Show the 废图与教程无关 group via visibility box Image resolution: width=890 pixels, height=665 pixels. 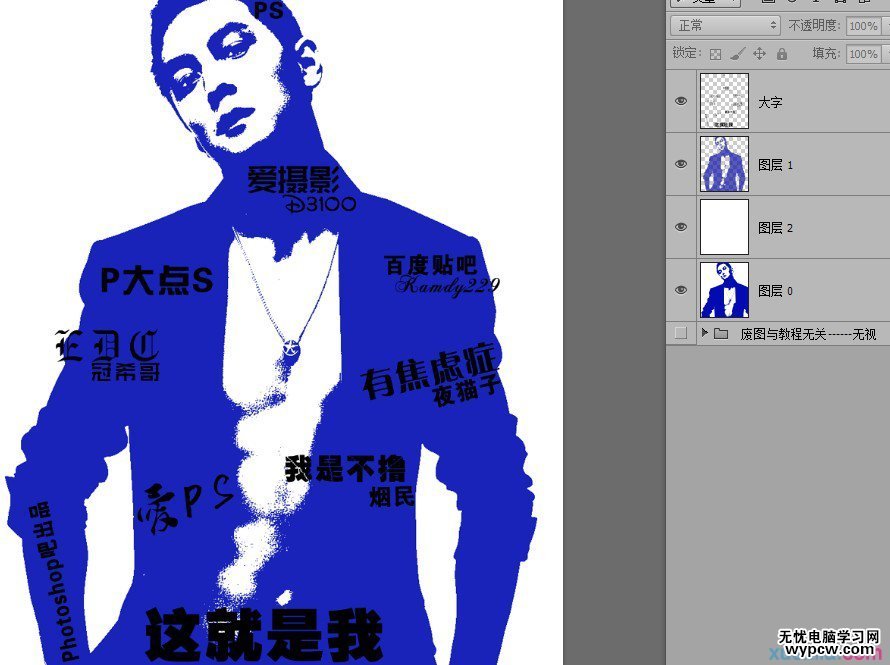tap(681, 333)
